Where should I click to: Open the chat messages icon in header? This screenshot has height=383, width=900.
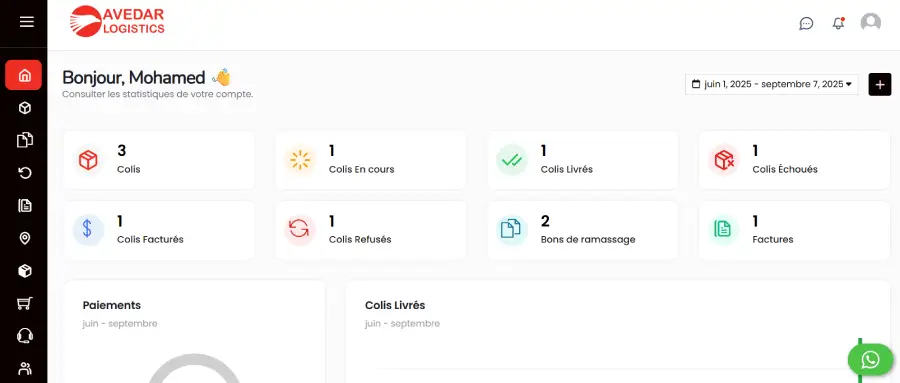point(806,24)
